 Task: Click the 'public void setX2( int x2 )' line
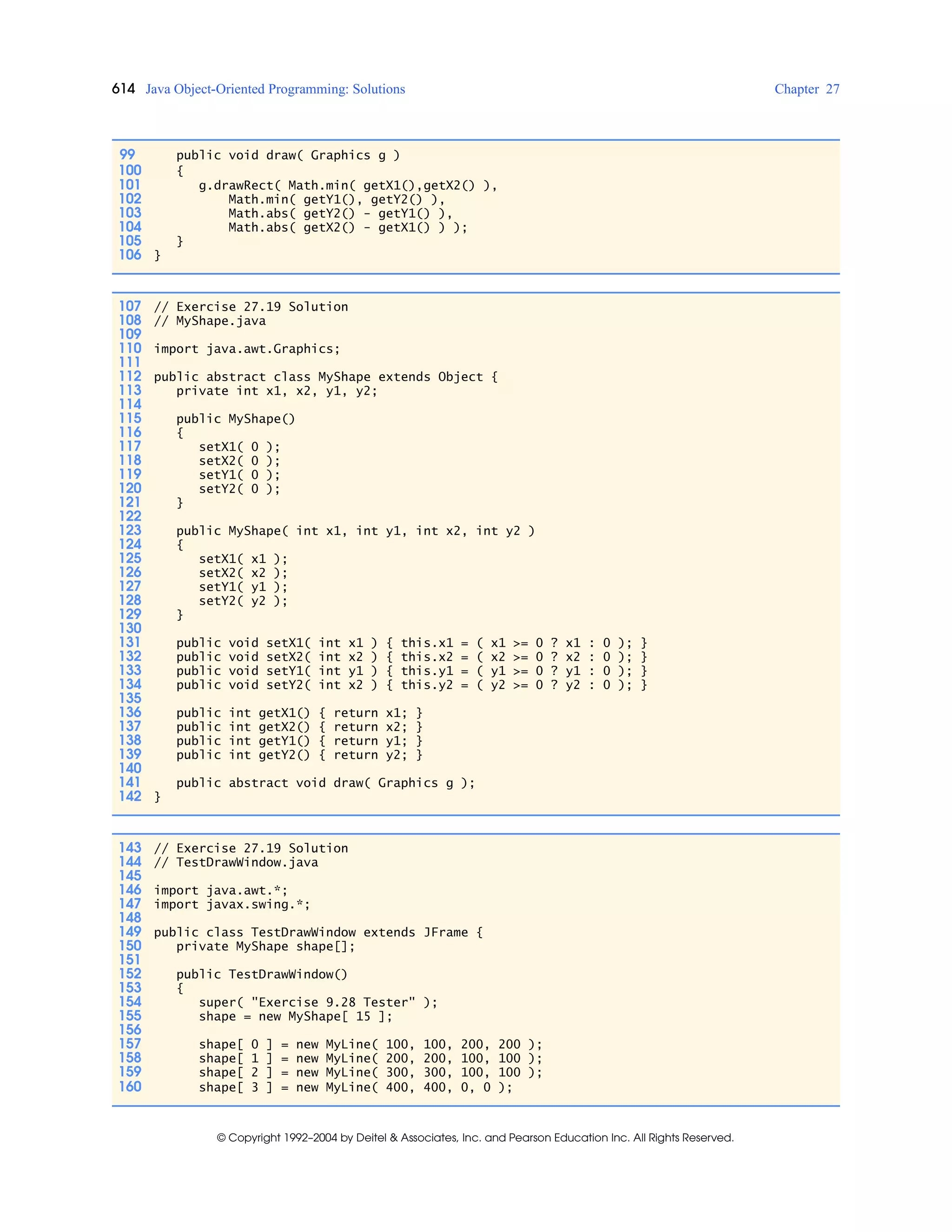pos(412,657)
